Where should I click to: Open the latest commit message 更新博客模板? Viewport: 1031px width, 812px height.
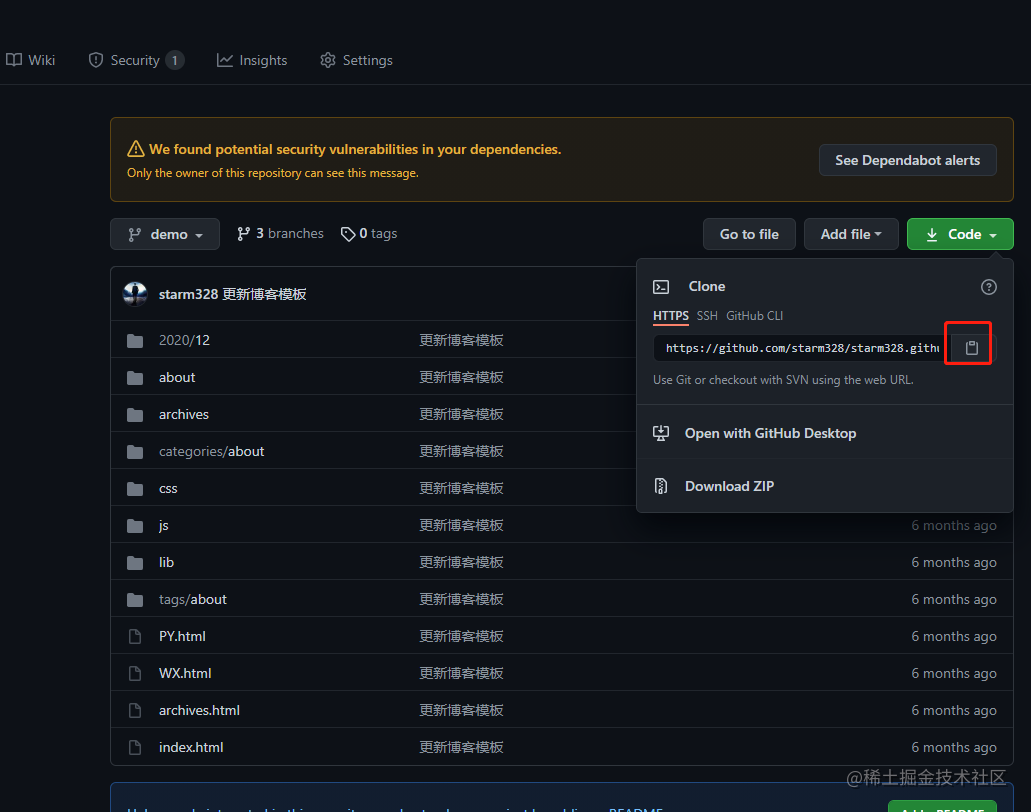[264, 294]
